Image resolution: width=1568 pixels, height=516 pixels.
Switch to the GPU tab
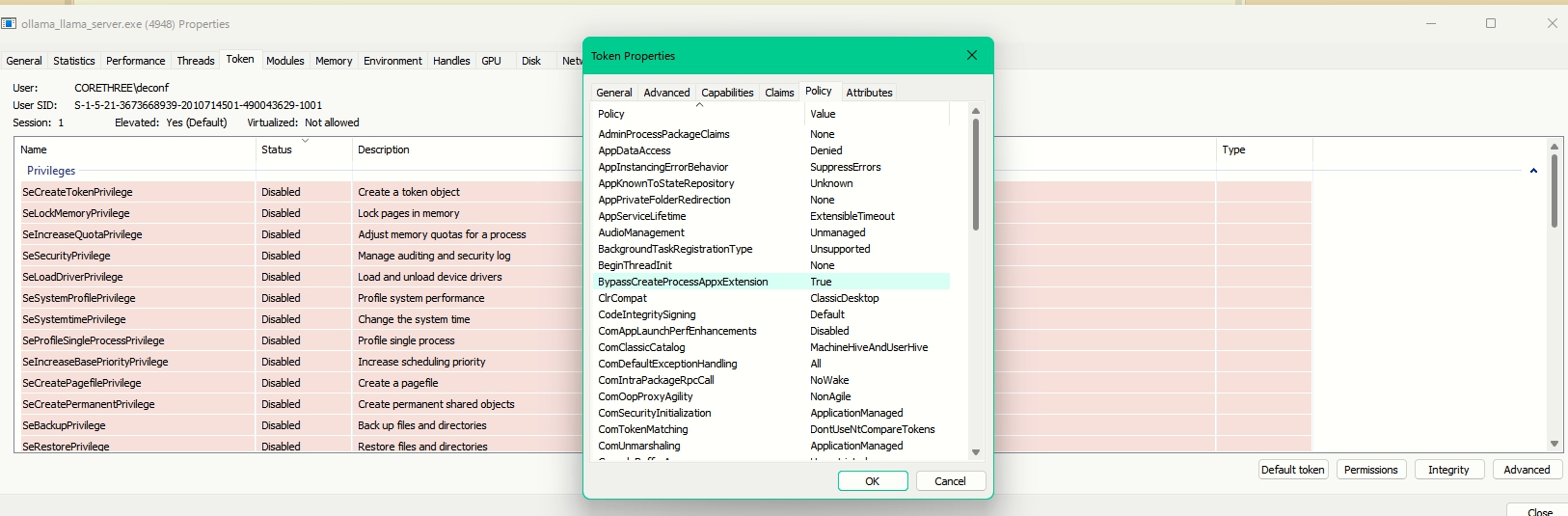491,61
